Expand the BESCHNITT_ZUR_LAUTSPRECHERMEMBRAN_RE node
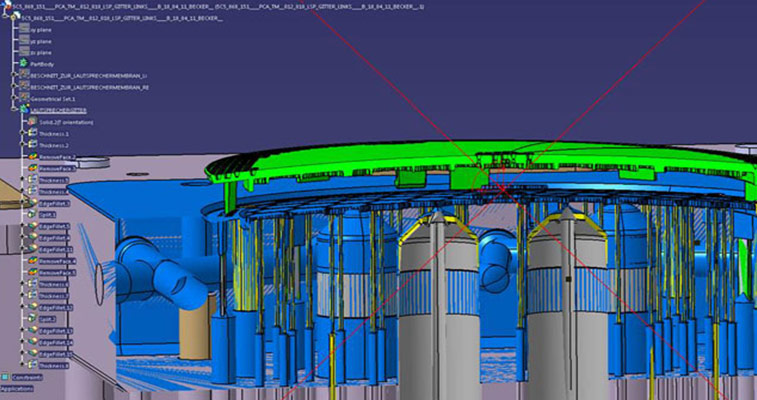 [x=14, y=86]
